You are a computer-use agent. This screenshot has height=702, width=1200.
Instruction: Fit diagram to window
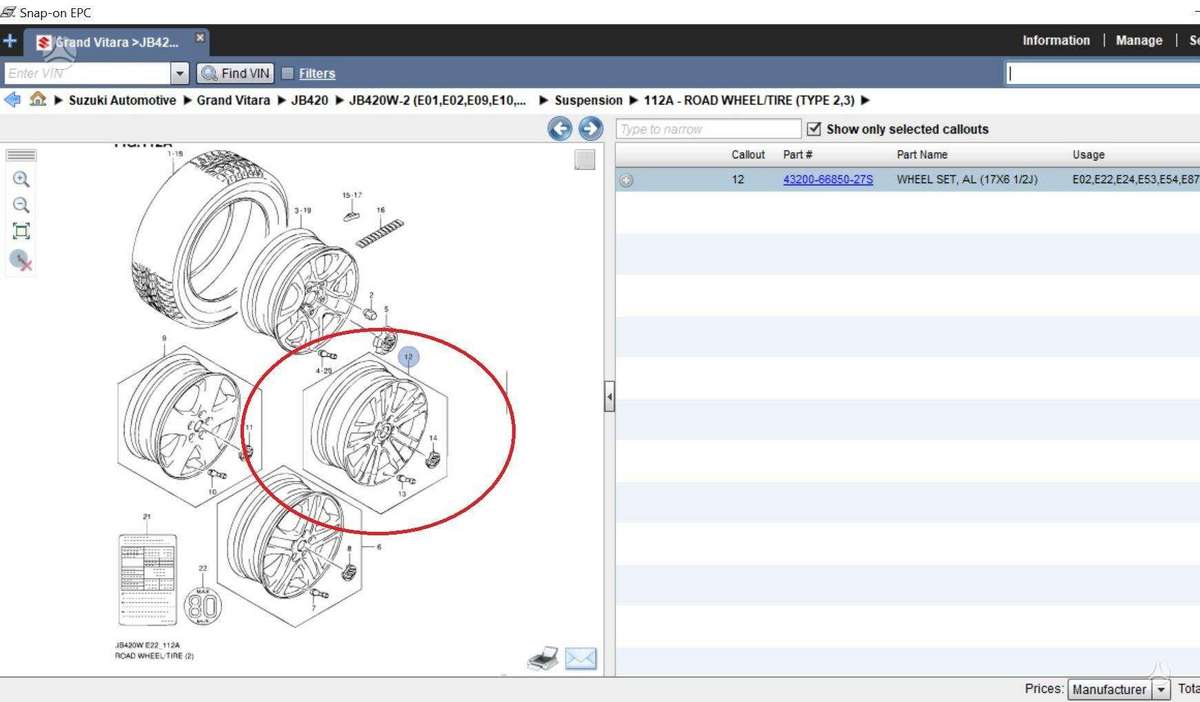[x=21, y=232]
